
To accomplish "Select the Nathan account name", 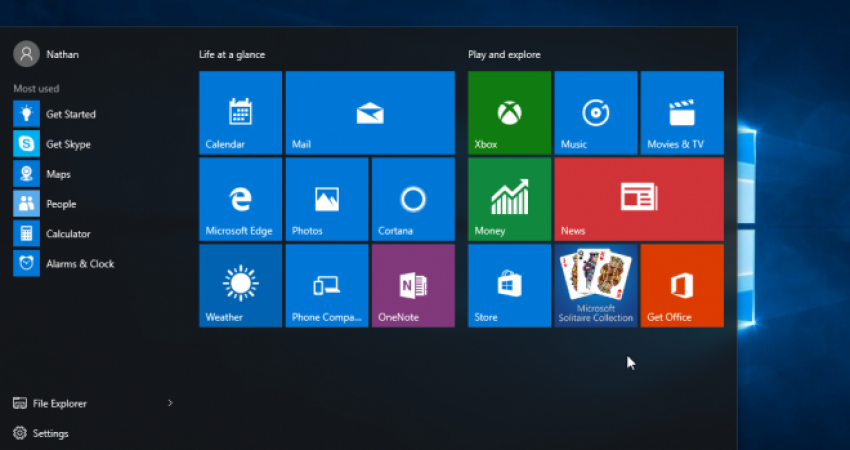I will click(62, 55).
